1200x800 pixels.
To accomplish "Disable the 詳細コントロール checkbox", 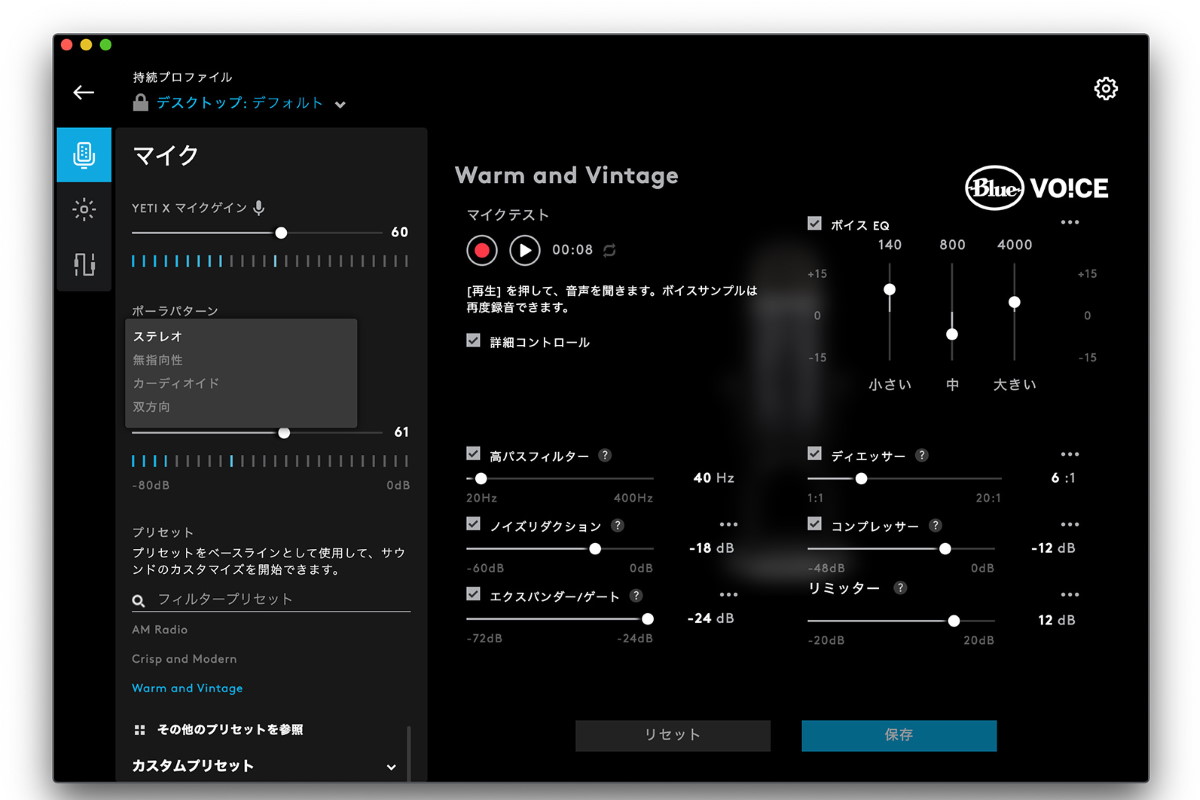I will [x=474, y=341].
